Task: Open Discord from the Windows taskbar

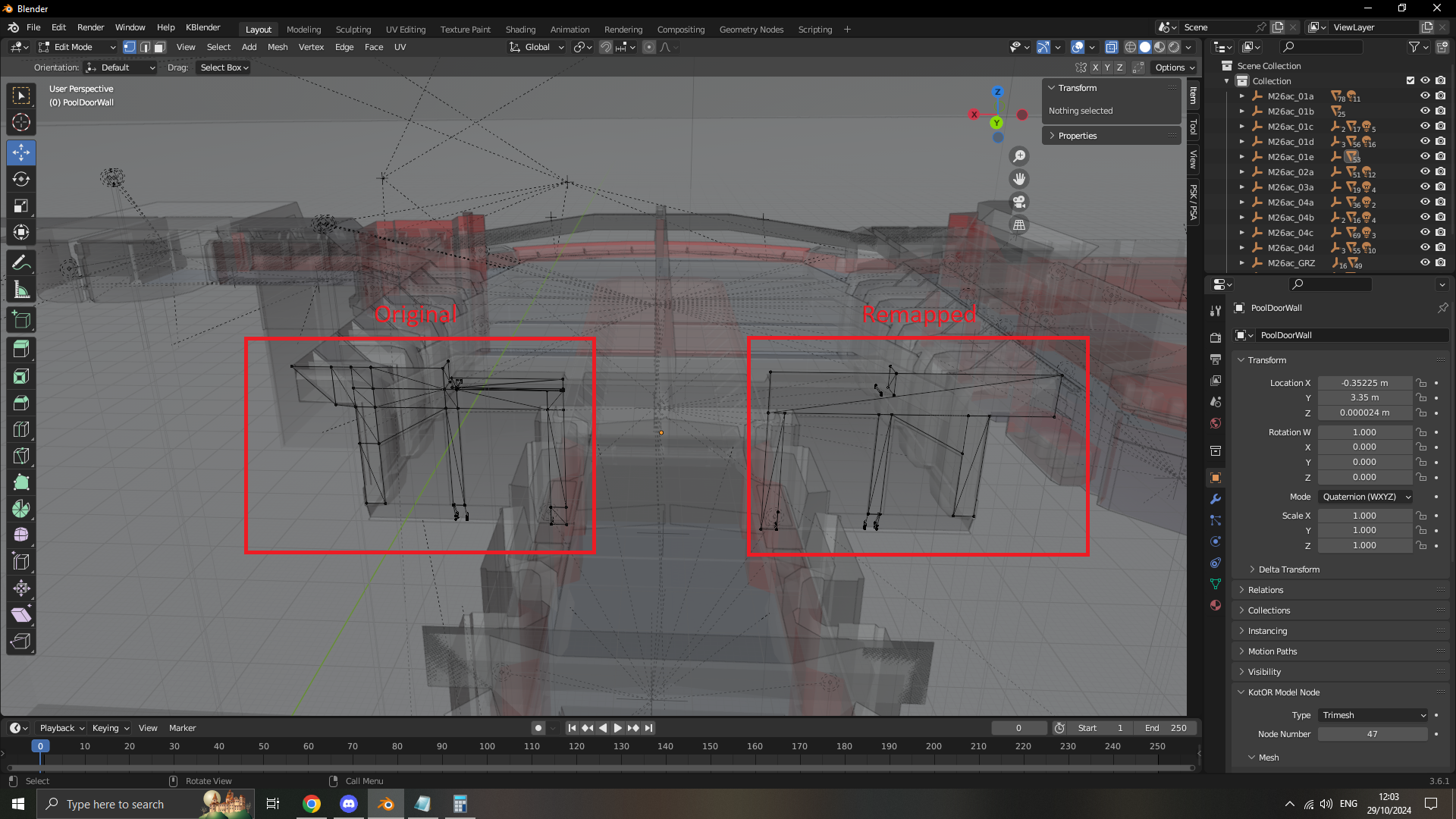Action: click(x=348, y=804)
